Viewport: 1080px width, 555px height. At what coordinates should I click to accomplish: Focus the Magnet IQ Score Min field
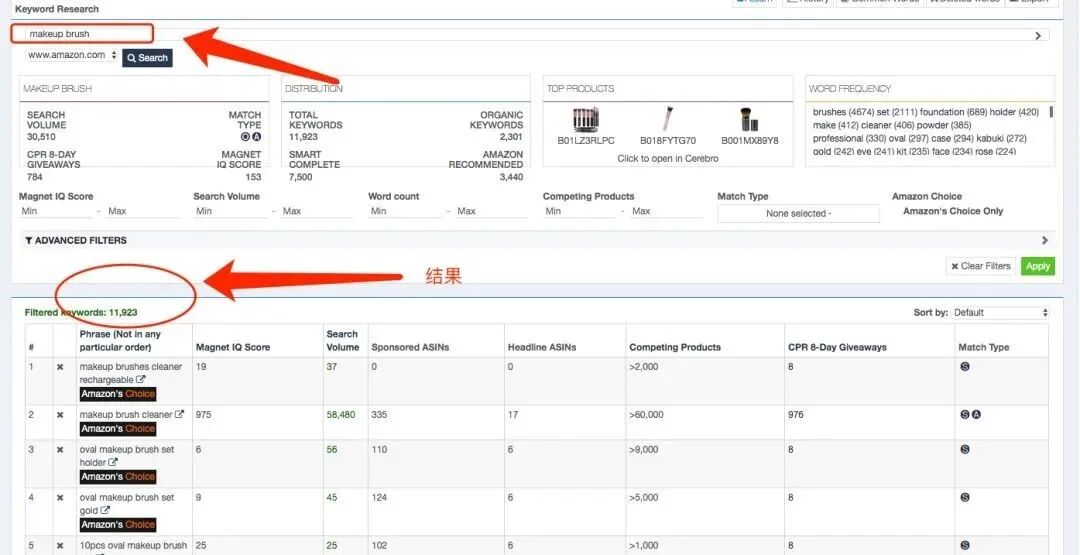pos(55,211)
